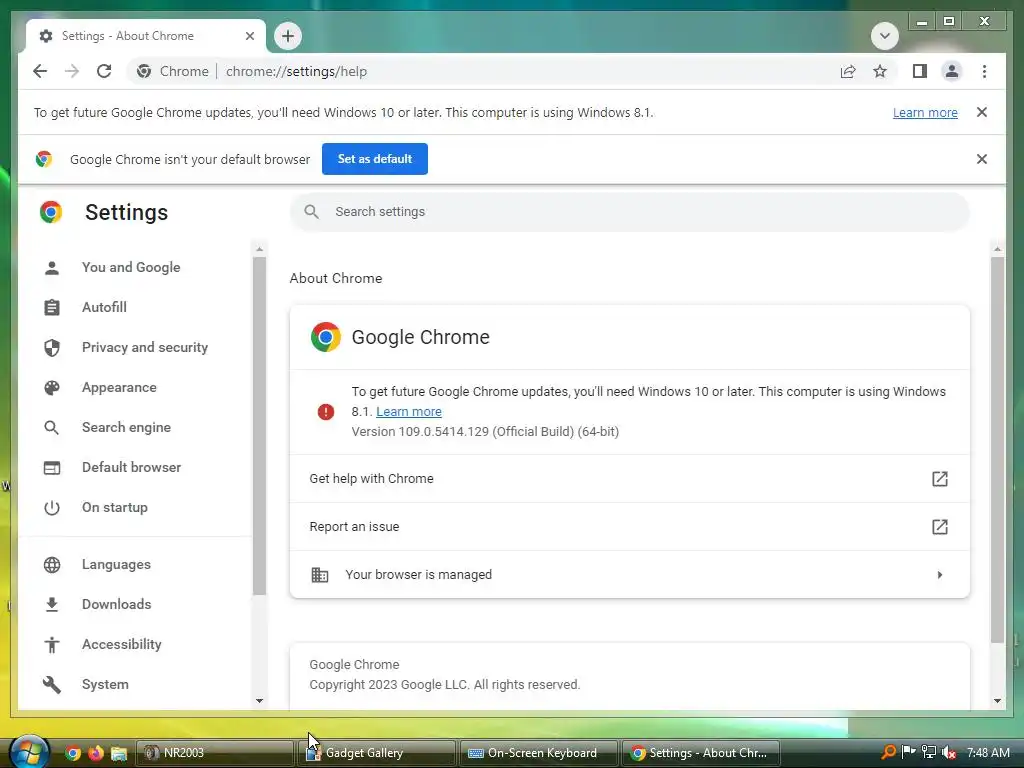This screenshot has height=768, width=1024.
Task: Select Search engine in the sidebar
Action: (x=126, y=427)
